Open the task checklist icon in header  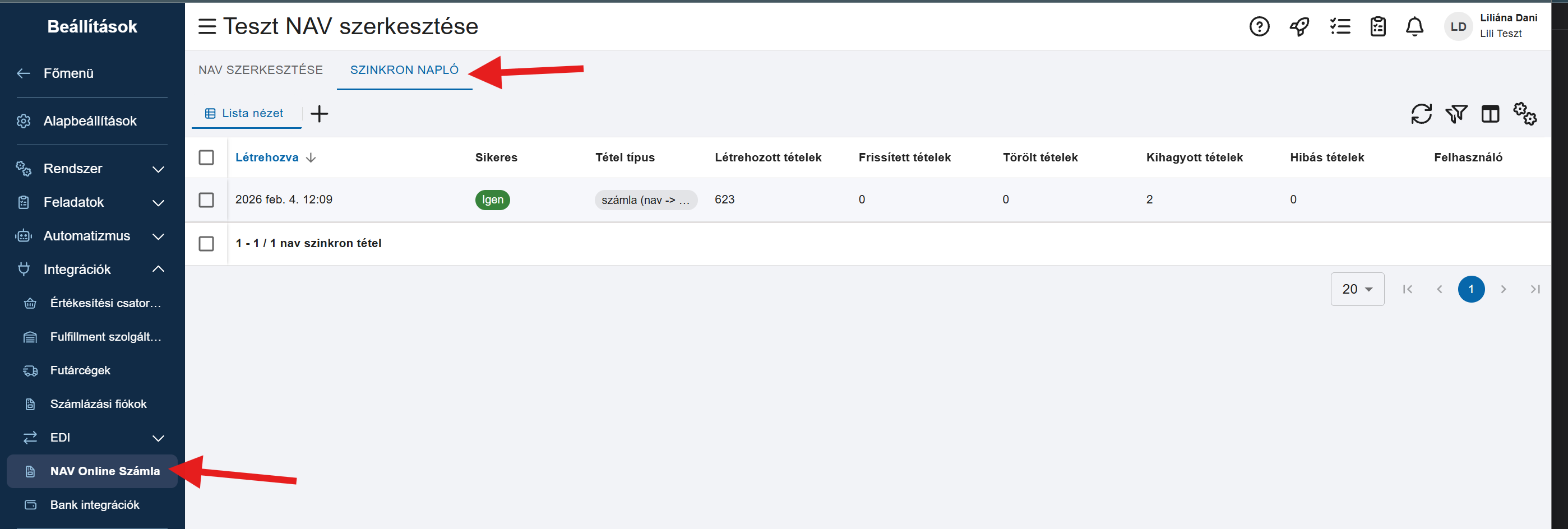(x=1340, y=27)
